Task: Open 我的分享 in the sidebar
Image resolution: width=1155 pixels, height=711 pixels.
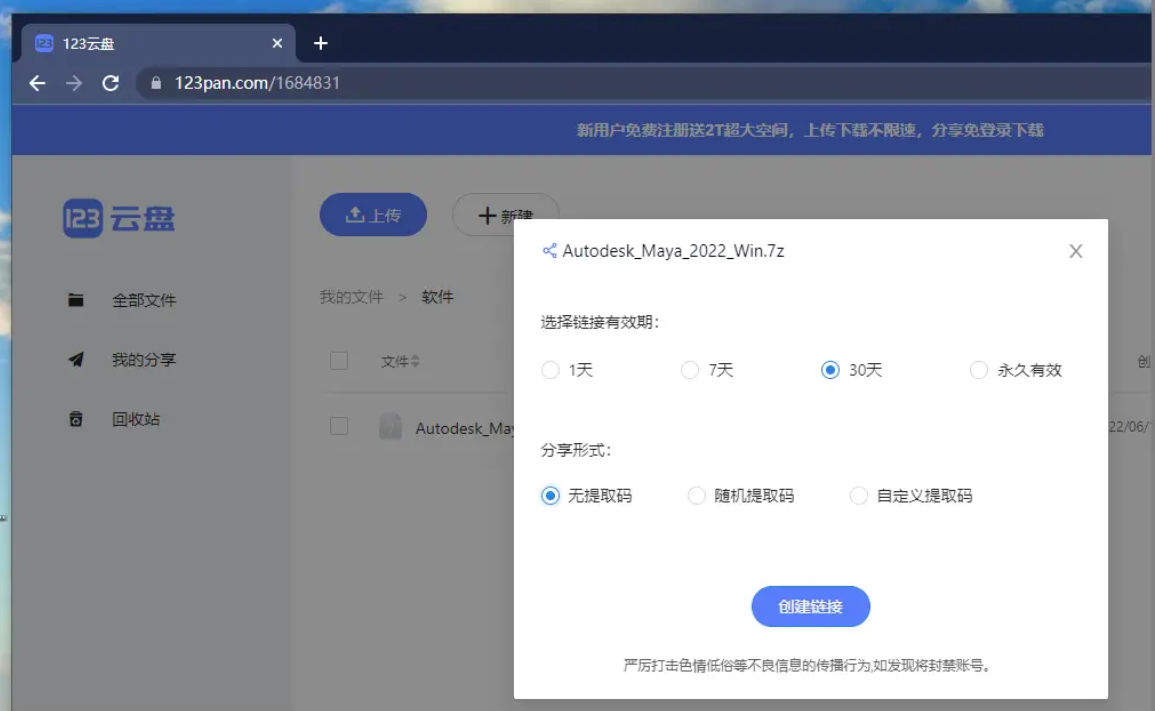Action: 144,360
